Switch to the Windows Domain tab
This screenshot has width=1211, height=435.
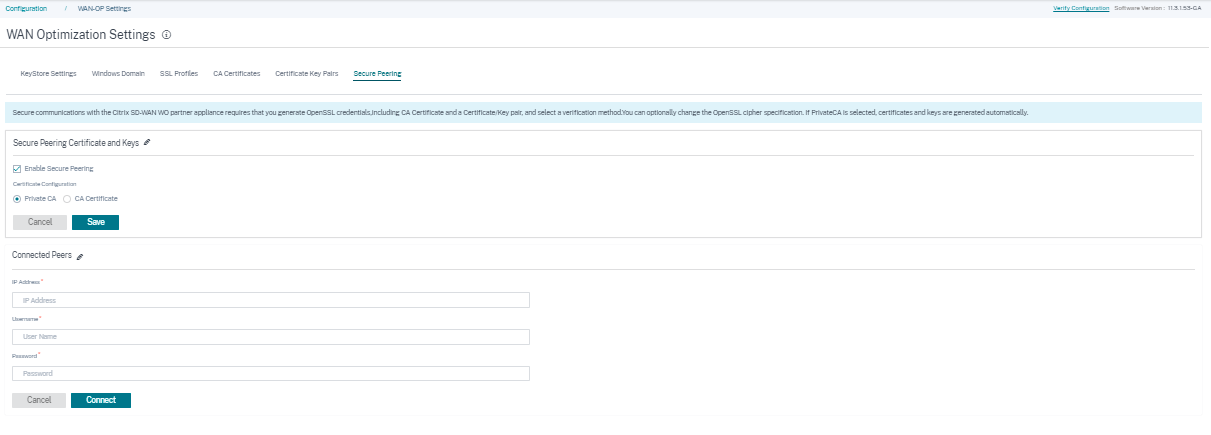coord(118,73)
